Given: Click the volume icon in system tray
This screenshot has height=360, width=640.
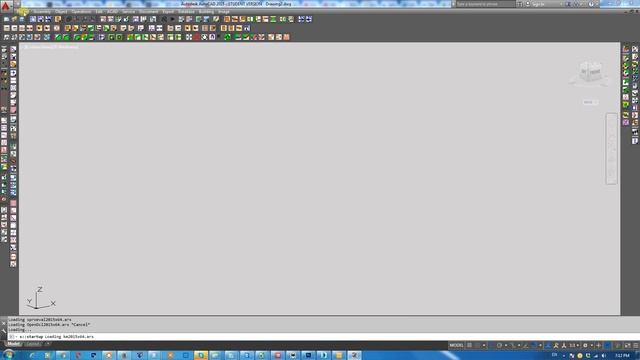Looking at the screenshot, I should (x=603, y=356).
